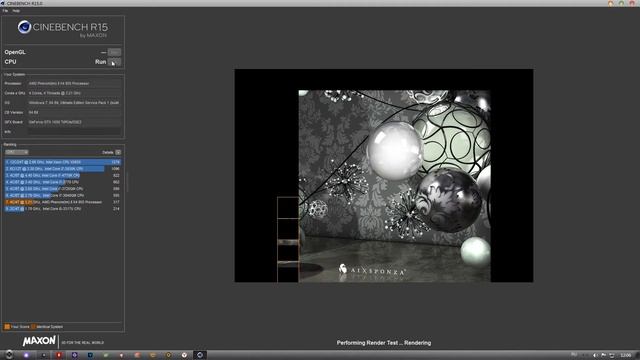This screenshot has width=640, height=360.
Task: Open the network icon in system tray
Action: 611,356
